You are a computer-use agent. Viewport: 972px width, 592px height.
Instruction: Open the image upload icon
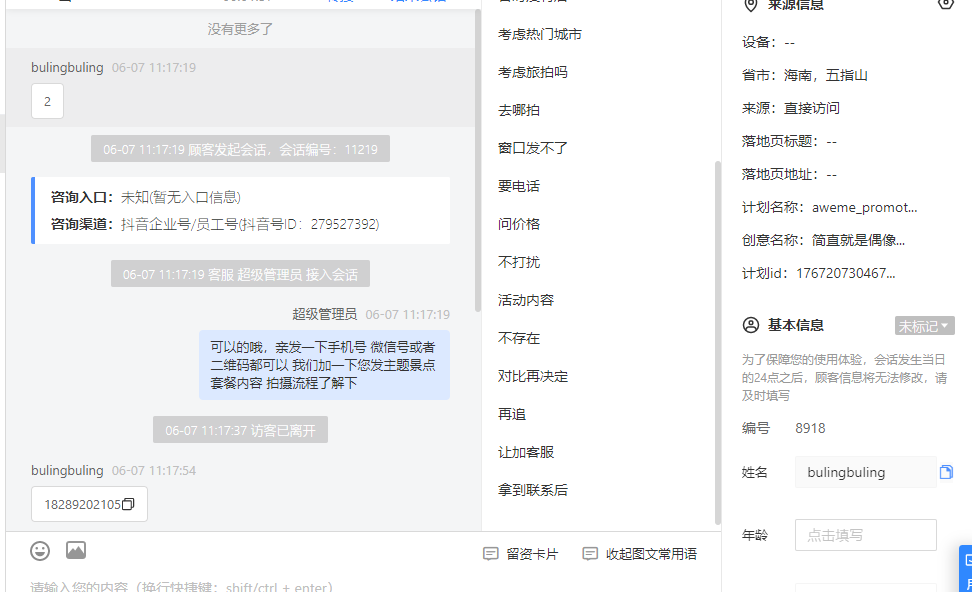pyautogui.click(x=76, y=550)
